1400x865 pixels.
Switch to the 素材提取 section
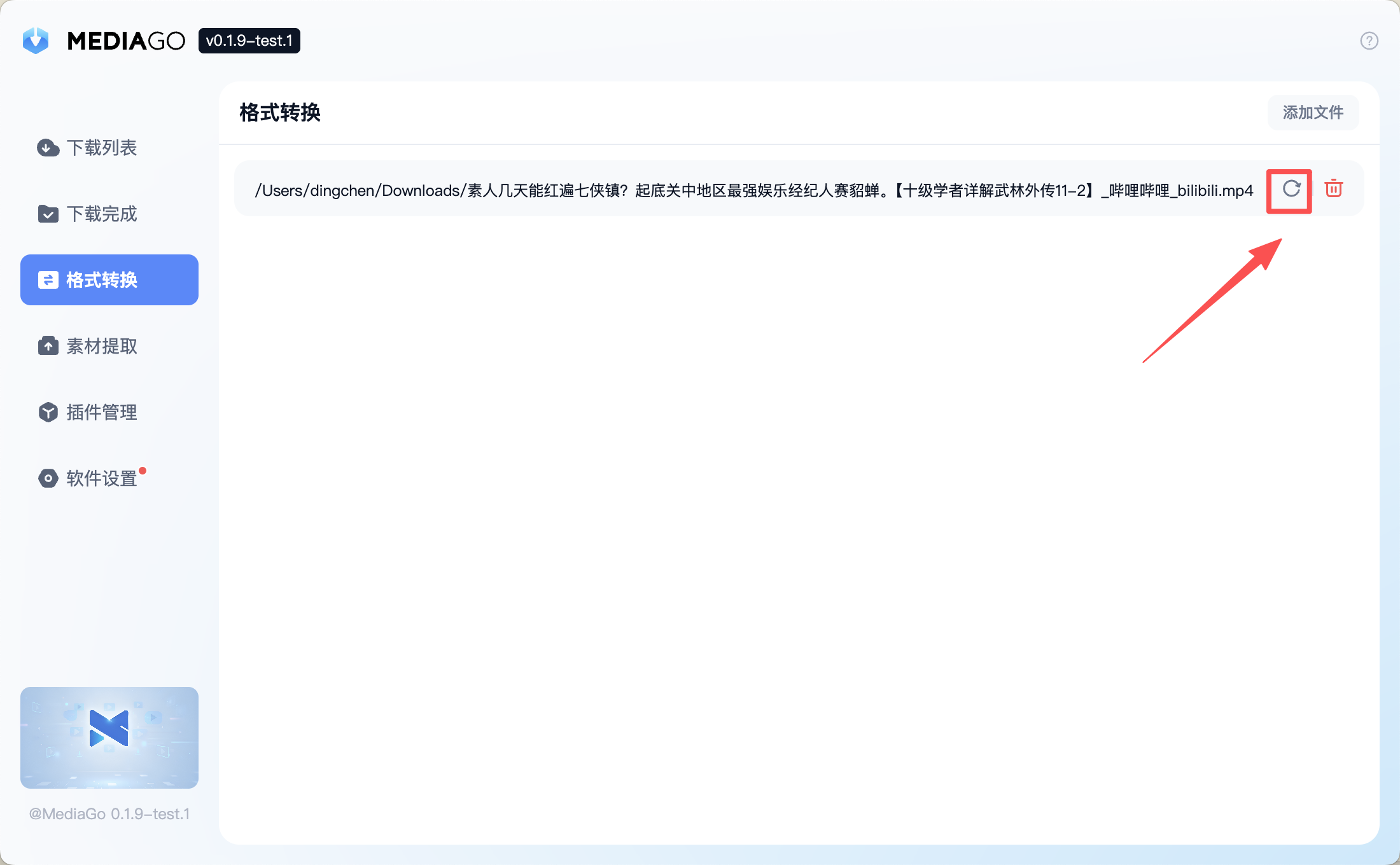tap(102, 346)
